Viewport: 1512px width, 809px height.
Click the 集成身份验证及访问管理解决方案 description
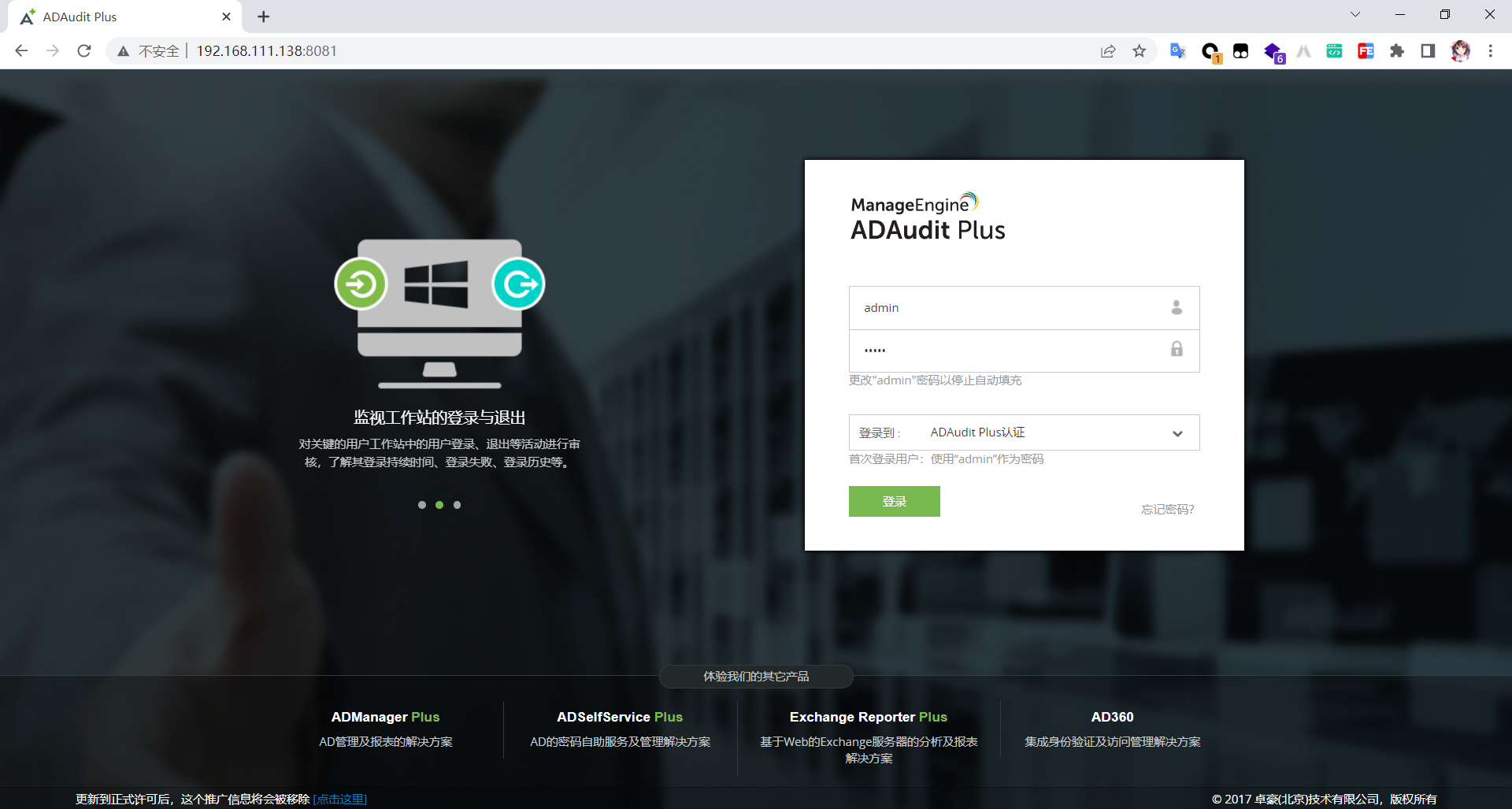[x=1112, y=742]
